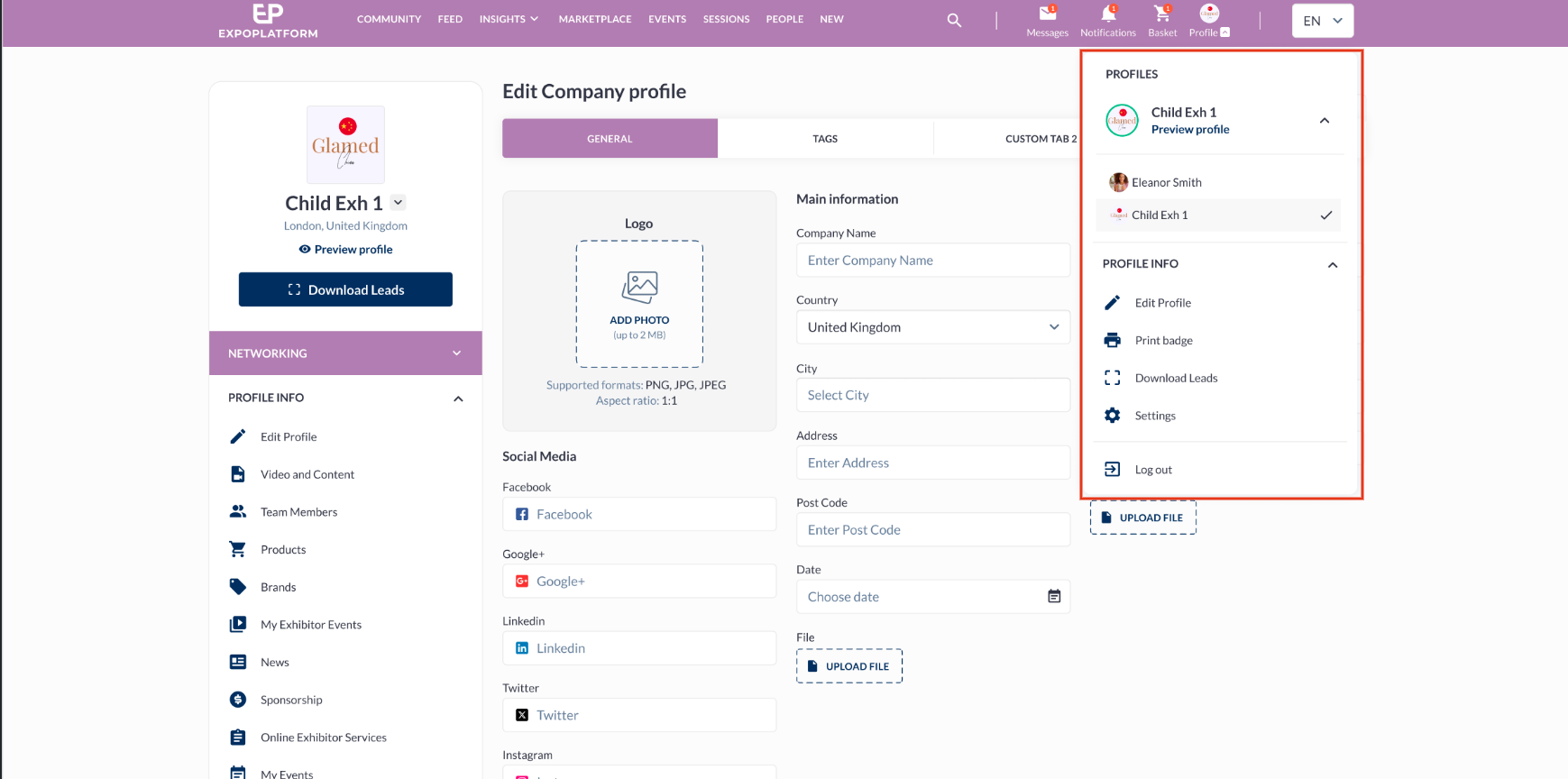
Task: Expand the Networking section
Action: click(x=345, y=353)
